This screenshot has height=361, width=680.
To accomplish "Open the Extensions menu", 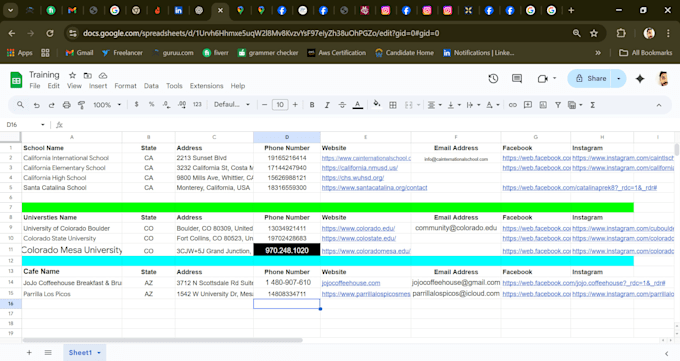I will click(x=206, y=86).
